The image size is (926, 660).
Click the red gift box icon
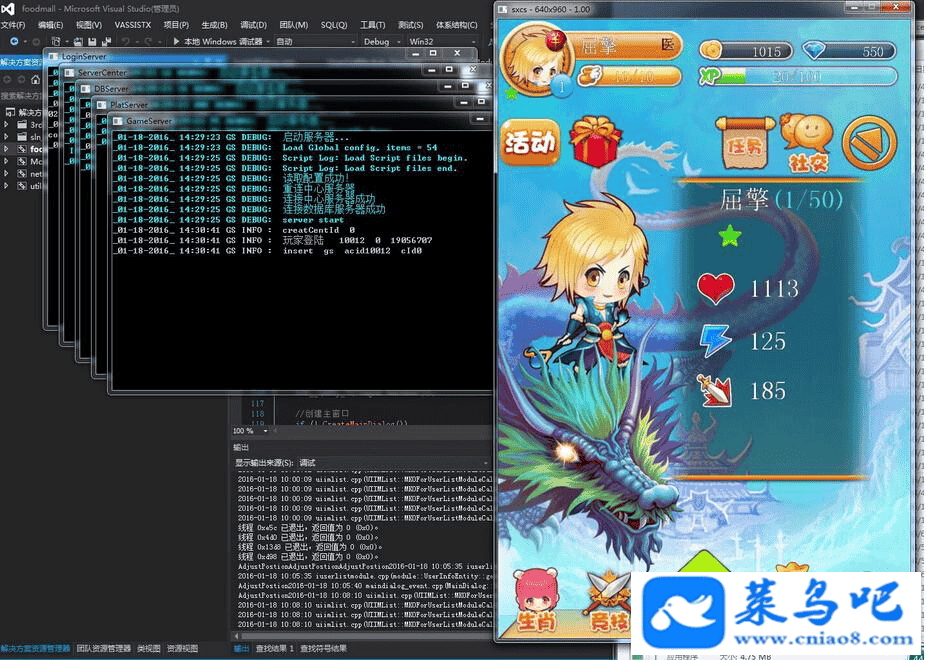click(596, 141)
